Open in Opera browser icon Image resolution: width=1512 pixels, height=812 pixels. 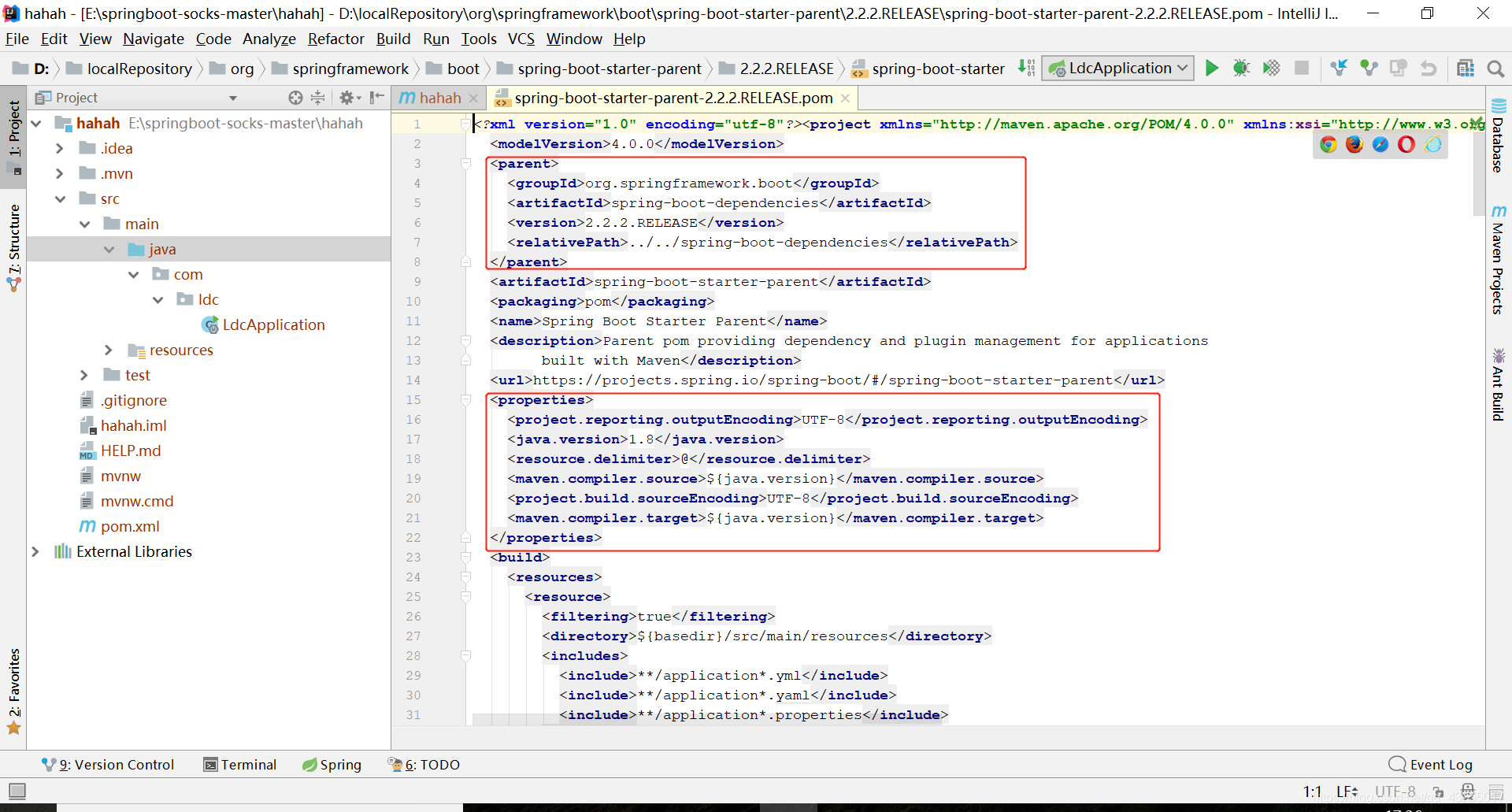coord(1406,144)
